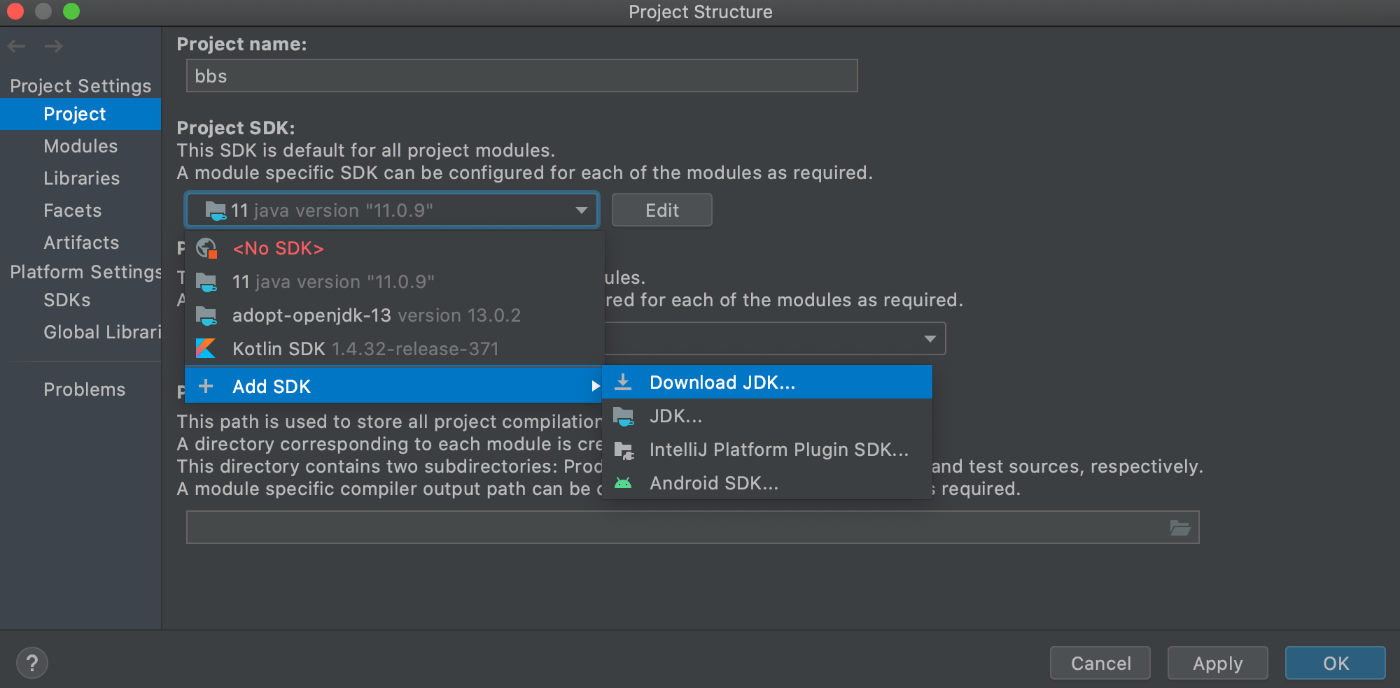Click the plus icon beside Add SDK
This screenshot has height=688, width=1400.
click(206, 386)
